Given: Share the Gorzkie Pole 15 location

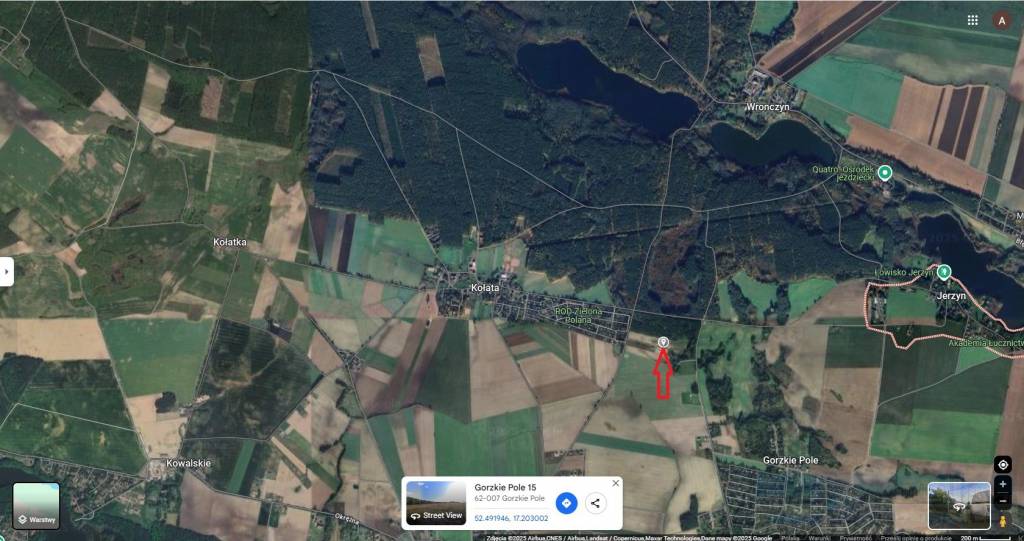Looking at the screenshot, I should point(595,503).
